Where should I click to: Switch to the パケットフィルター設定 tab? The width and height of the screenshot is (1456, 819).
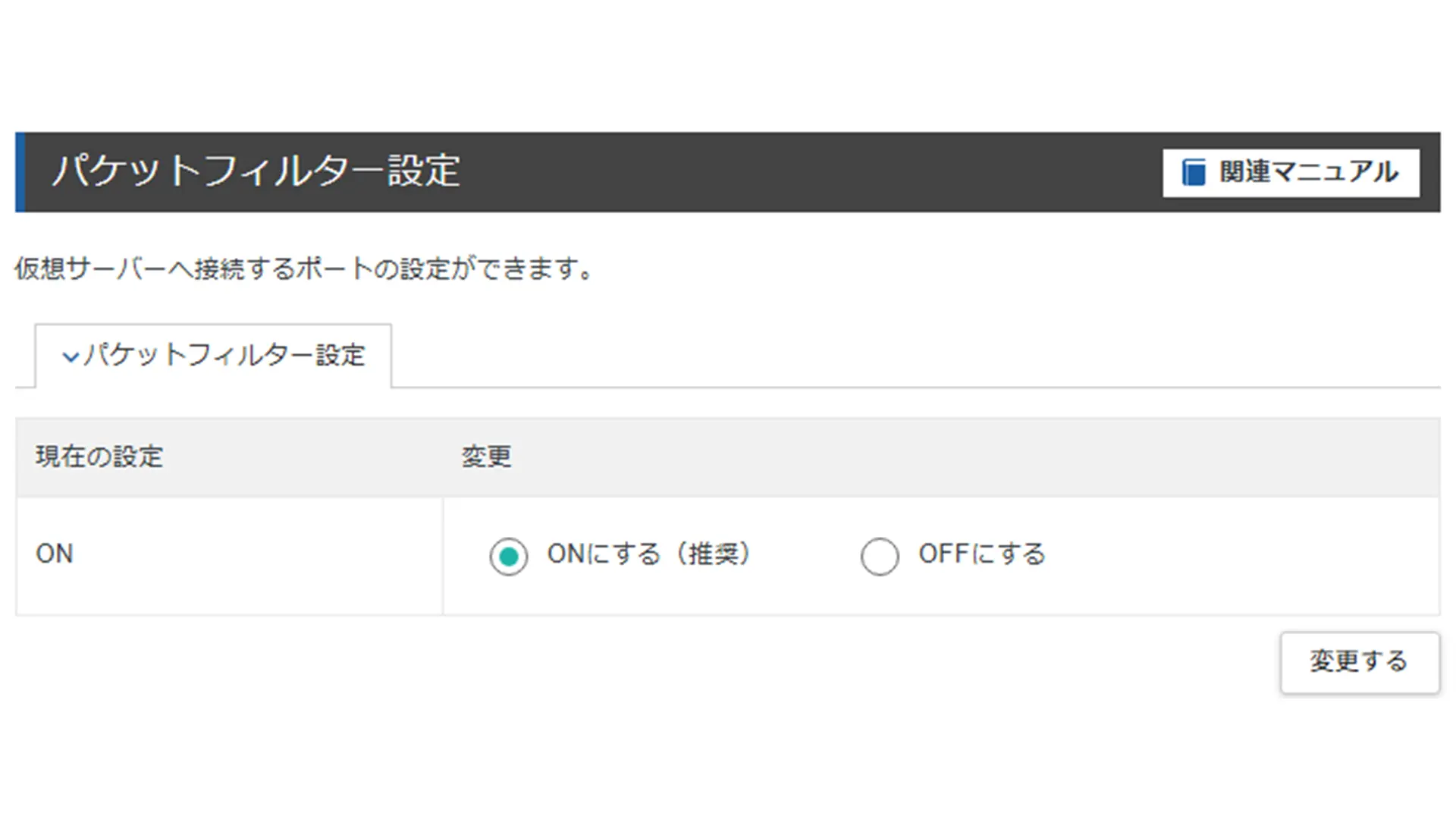pos(213,356)
